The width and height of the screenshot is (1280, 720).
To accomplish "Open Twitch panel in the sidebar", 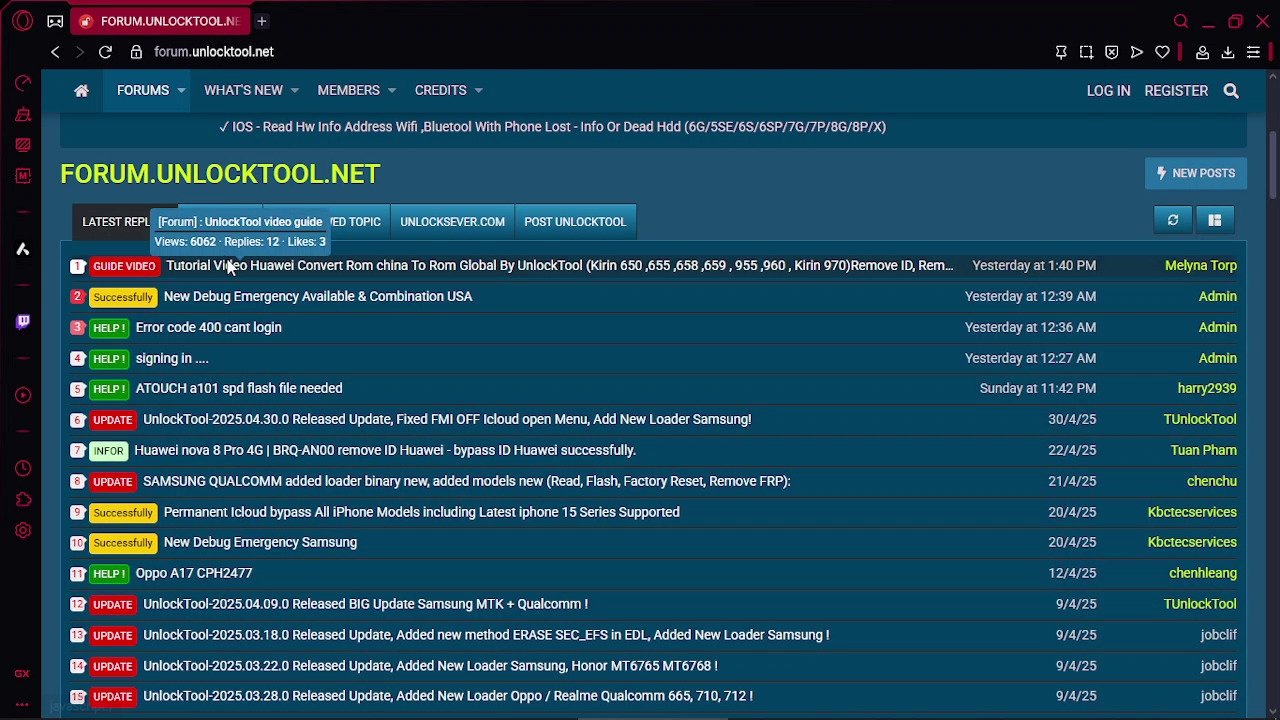I will pyautogui.click(x=22, y=321).
